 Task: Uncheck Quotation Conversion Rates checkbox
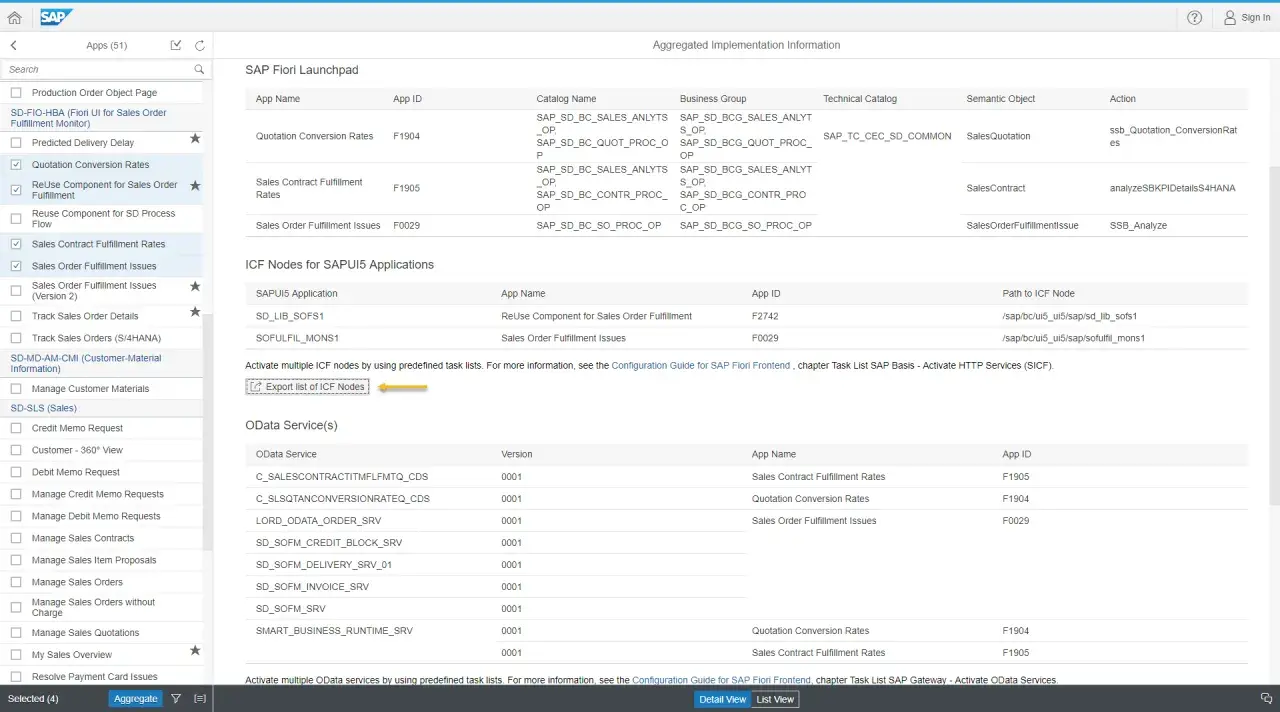16,165
